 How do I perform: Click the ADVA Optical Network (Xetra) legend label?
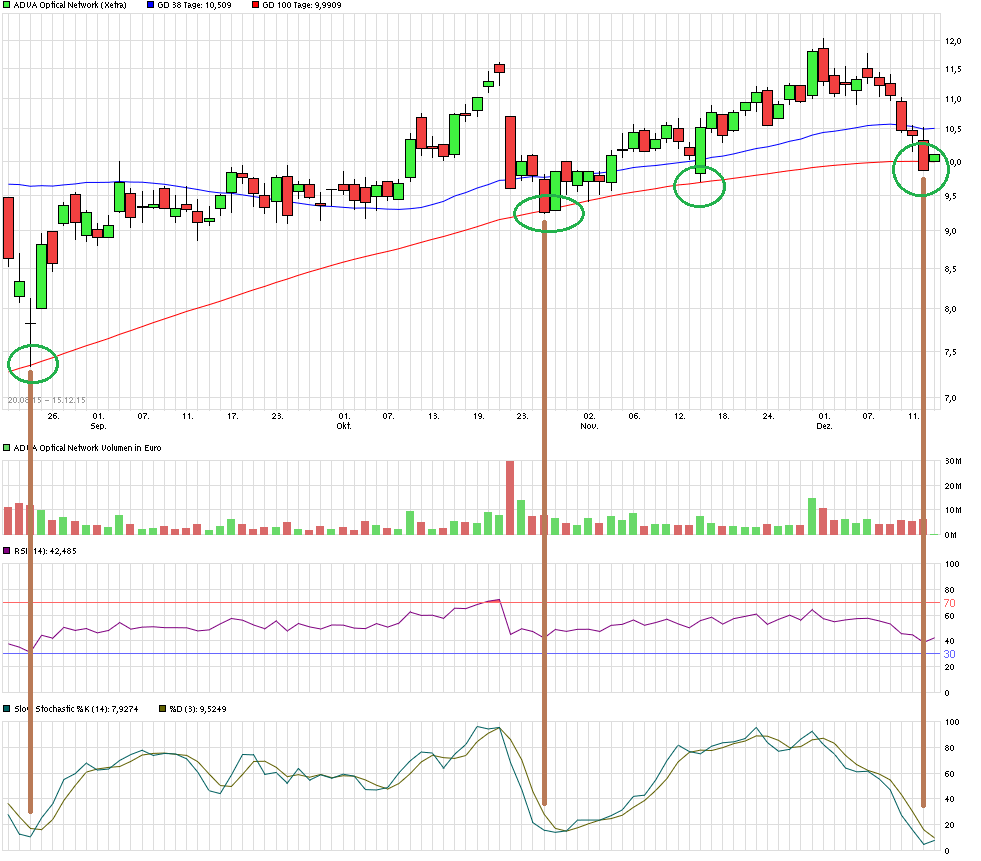pyautogui.click(x=70, y=5)
